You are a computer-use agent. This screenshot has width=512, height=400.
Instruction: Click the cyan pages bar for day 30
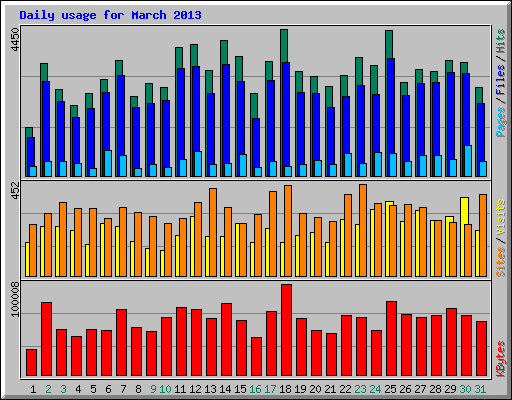pyautogui.click(x=468, y=161)
